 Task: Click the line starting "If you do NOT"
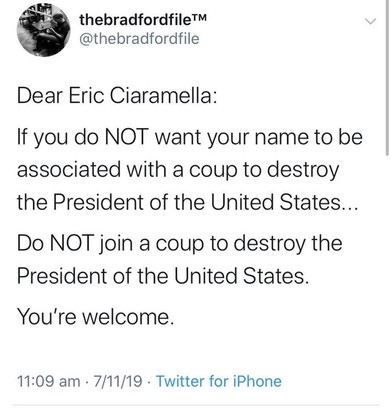(190, 138)
